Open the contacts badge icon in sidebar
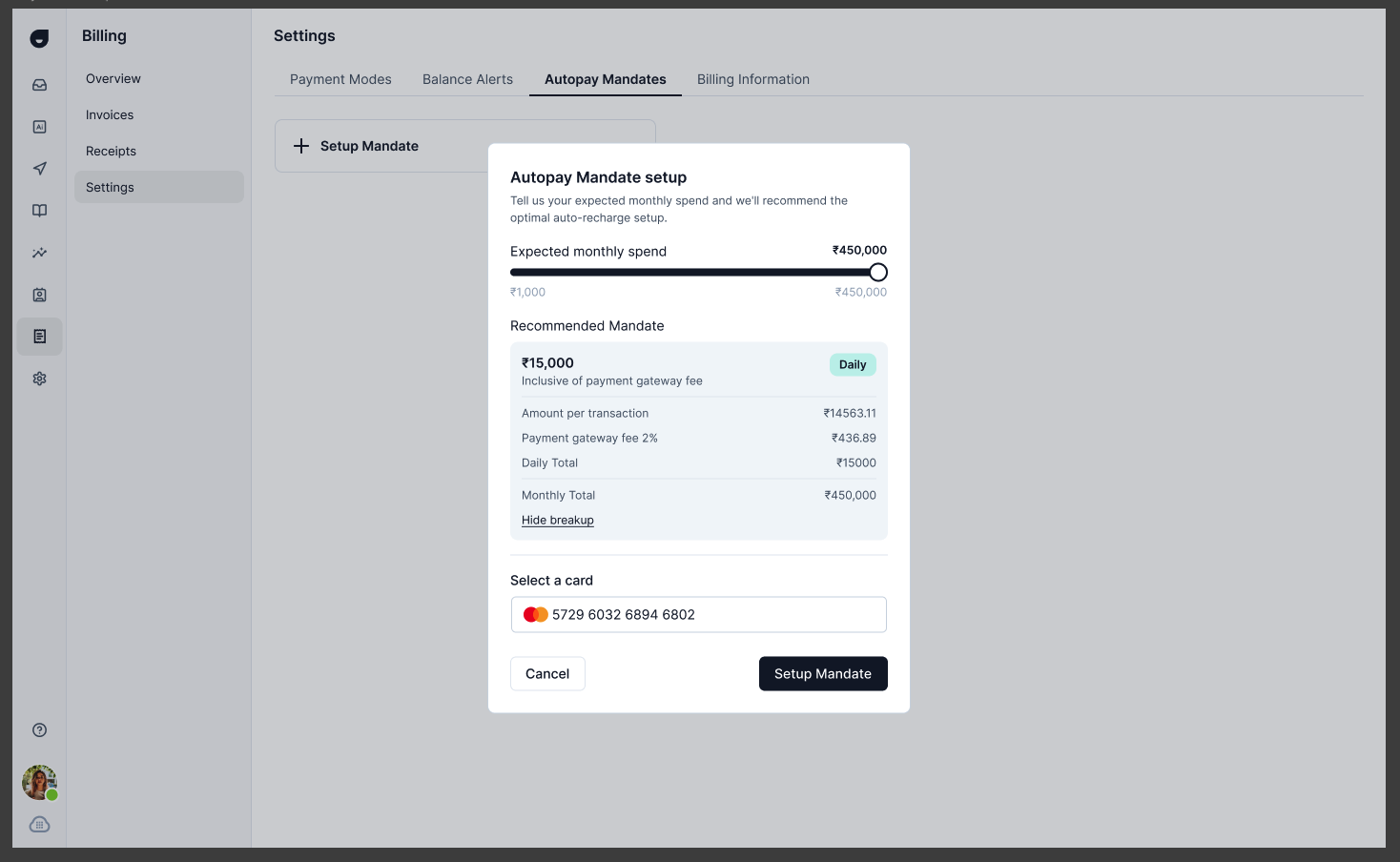1400x862 pixels. coord(39,295)
